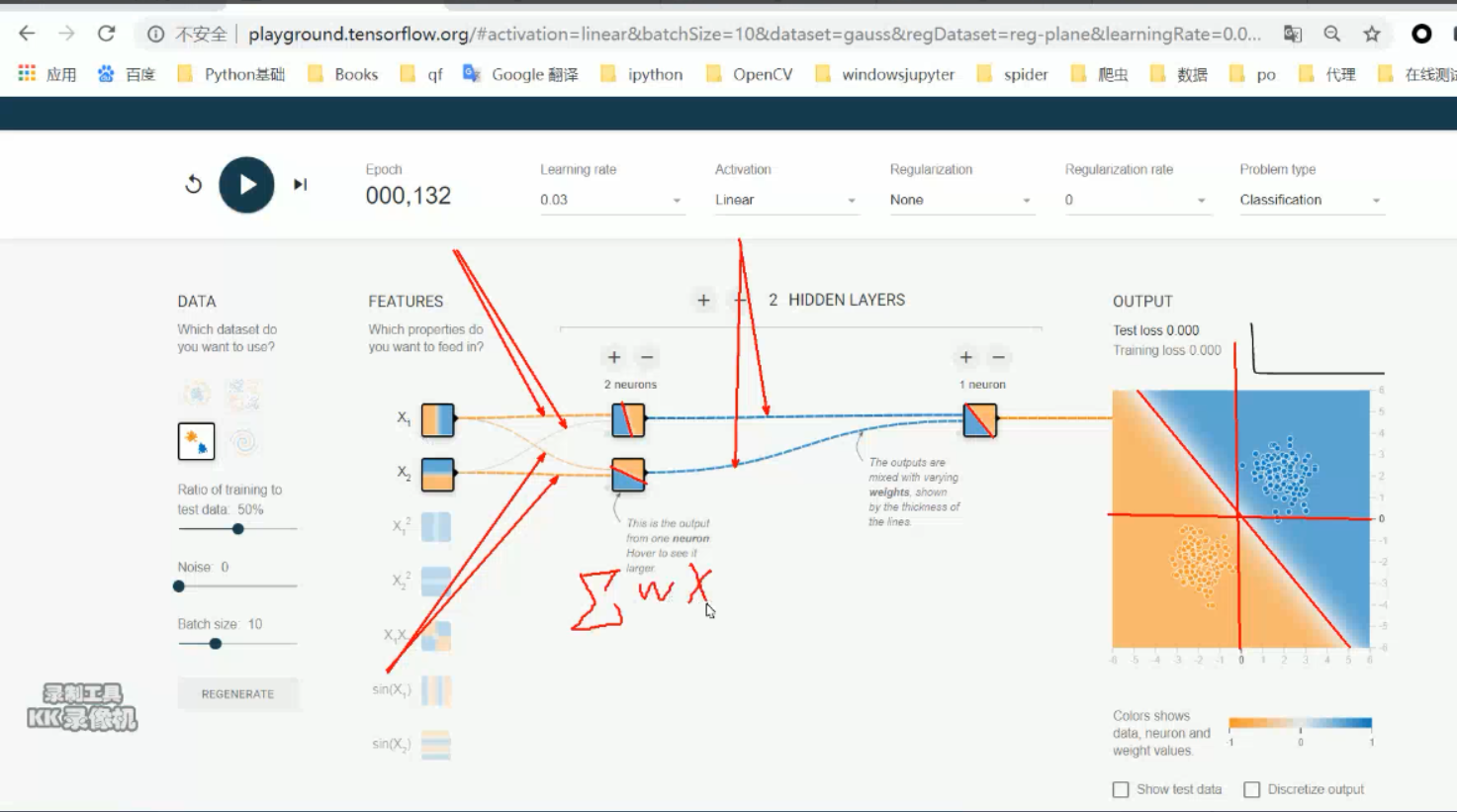Viewport: 1457px width, 812px height.
Task: Open the Python基础 bookmark folder
Action: pyautogui.click(x=231, y=74)
